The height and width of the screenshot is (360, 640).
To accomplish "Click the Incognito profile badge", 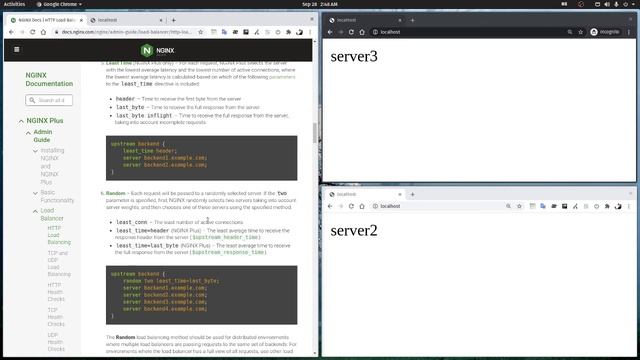I will (604, 32).
